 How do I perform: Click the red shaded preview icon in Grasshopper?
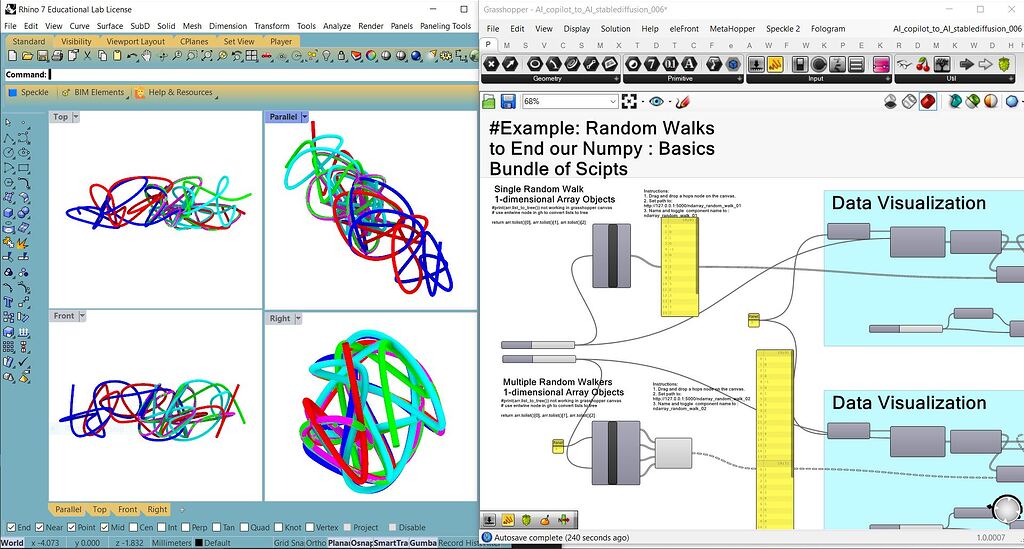928,101
